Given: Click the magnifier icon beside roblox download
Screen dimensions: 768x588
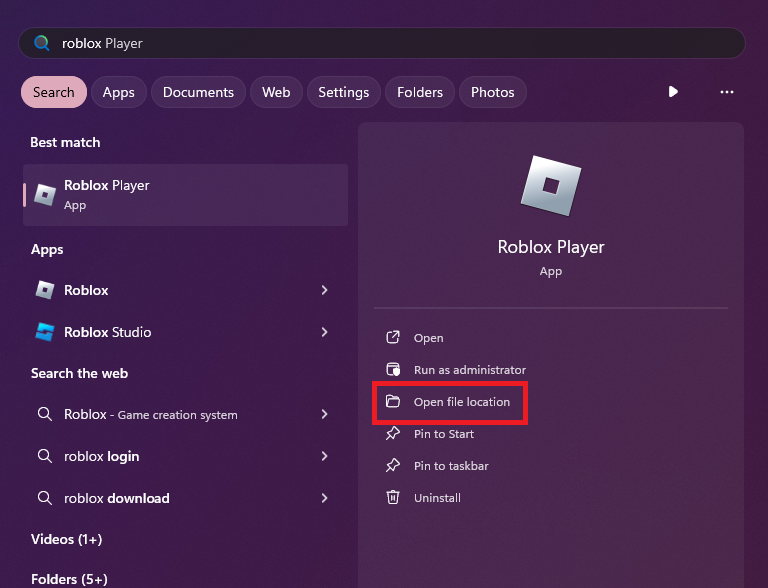Looking at the screenshot, I should (x=45, y=498).
